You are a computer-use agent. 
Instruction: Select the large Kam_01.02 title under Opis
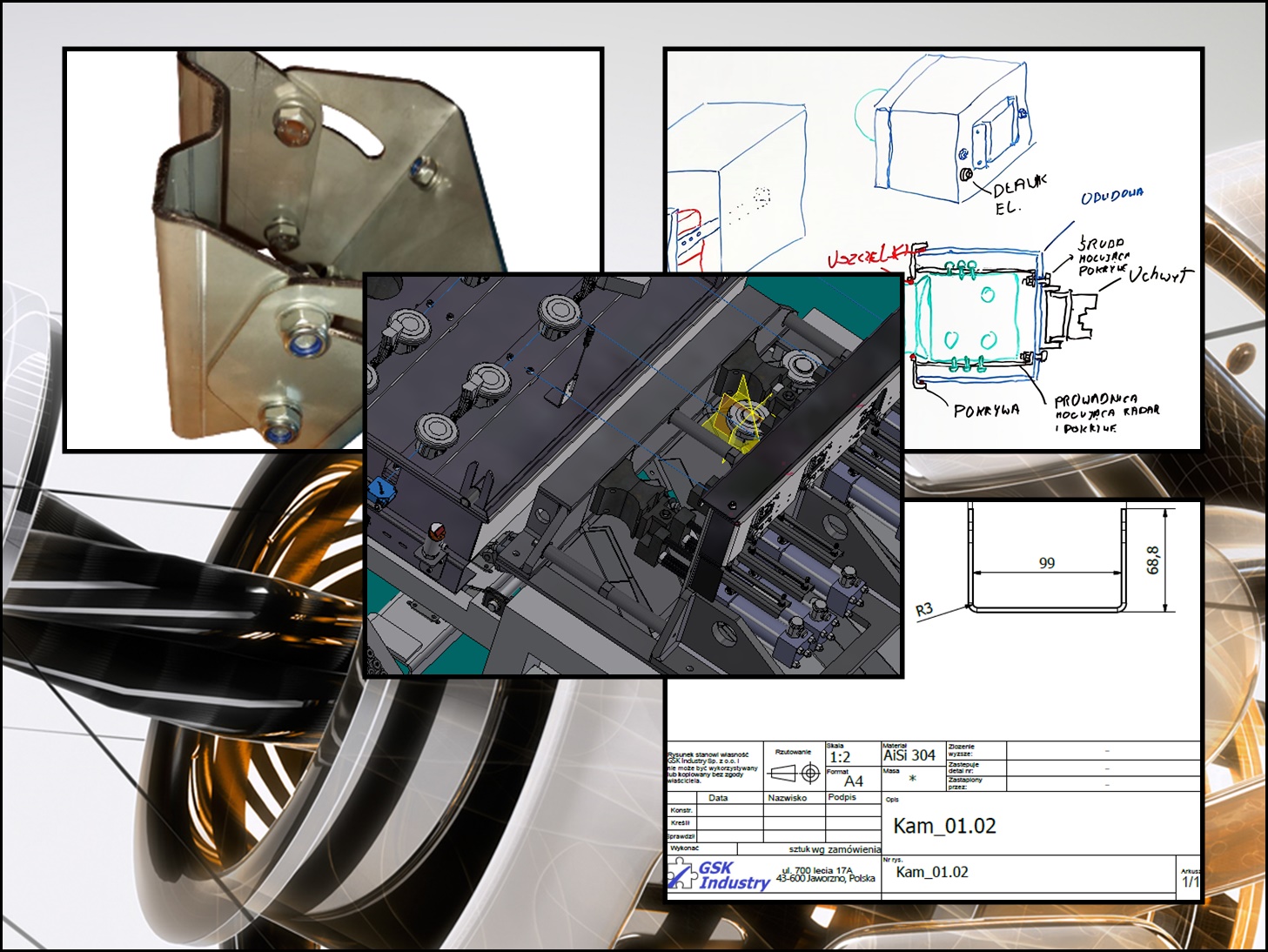coord(944,826)
